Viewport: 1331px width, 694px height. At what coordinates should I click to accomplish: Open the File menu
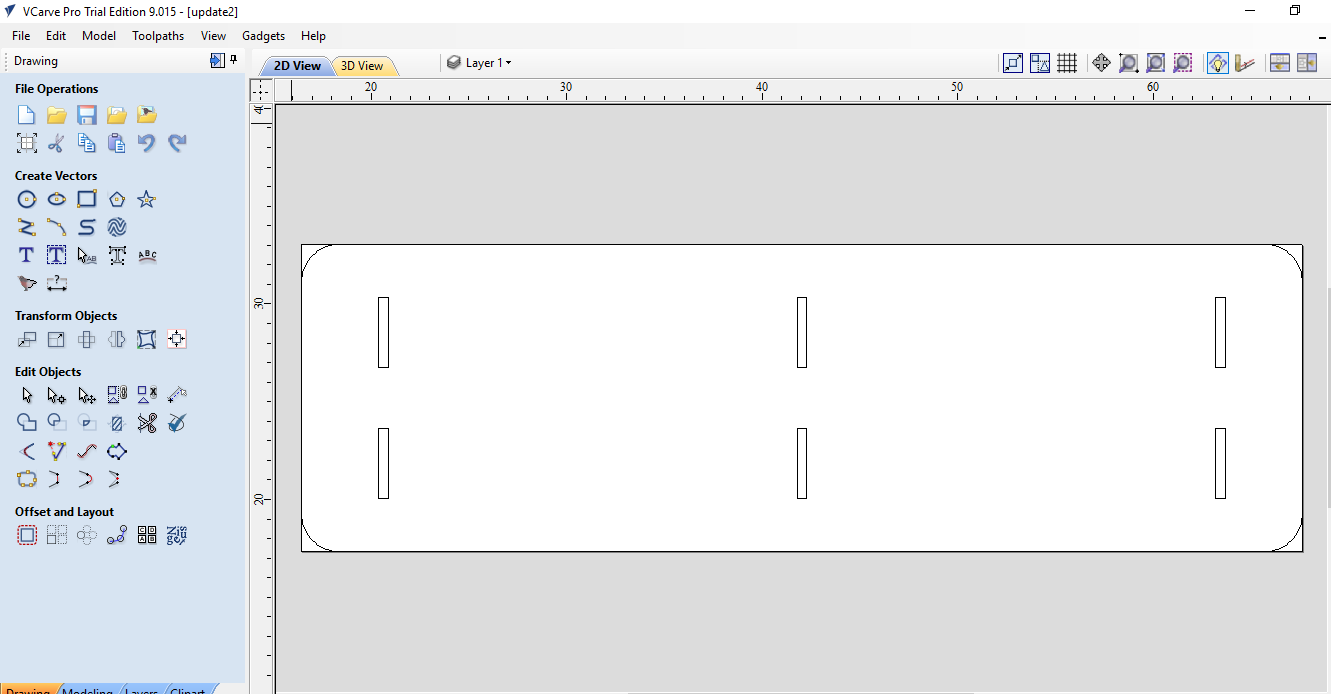tap(21, 35)
